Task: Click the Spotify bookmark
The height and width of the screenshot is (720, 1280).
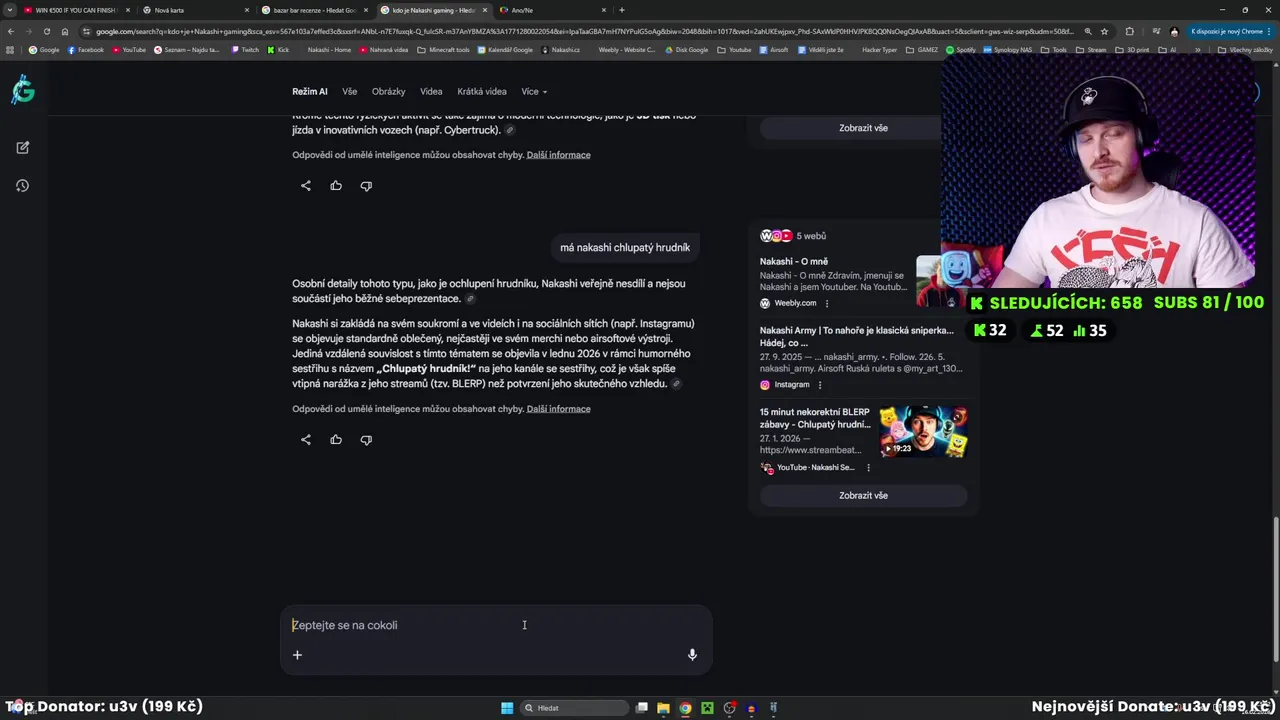Action: tap(961, 49)
